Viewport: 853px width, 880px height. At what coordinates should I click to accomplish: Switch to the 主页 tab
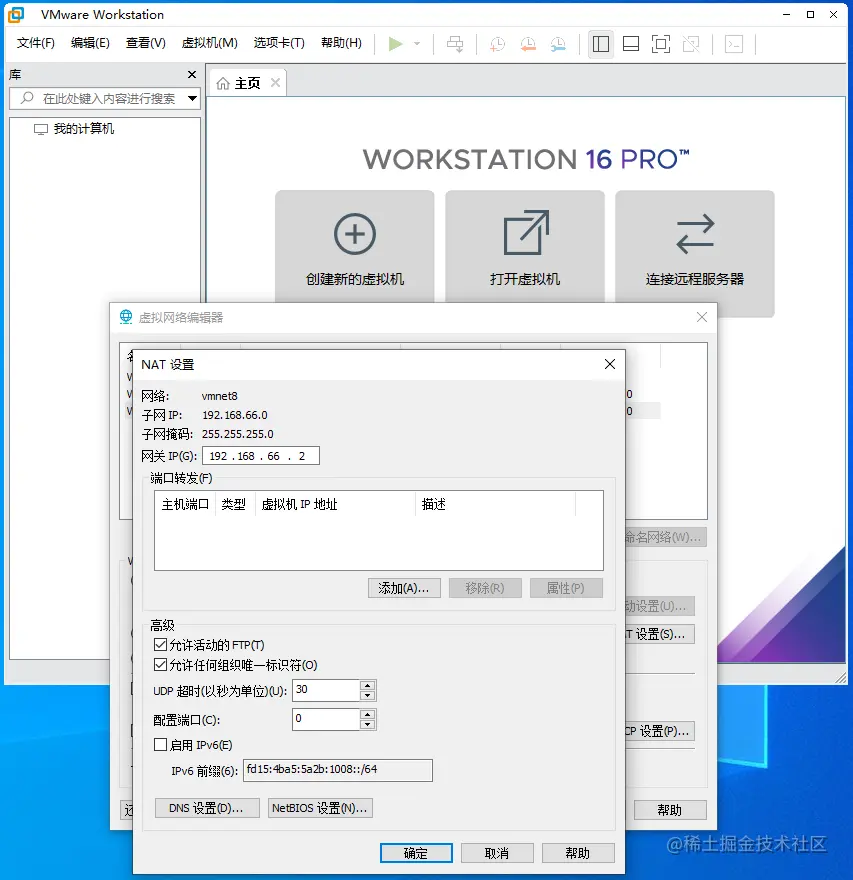(248, 84)
